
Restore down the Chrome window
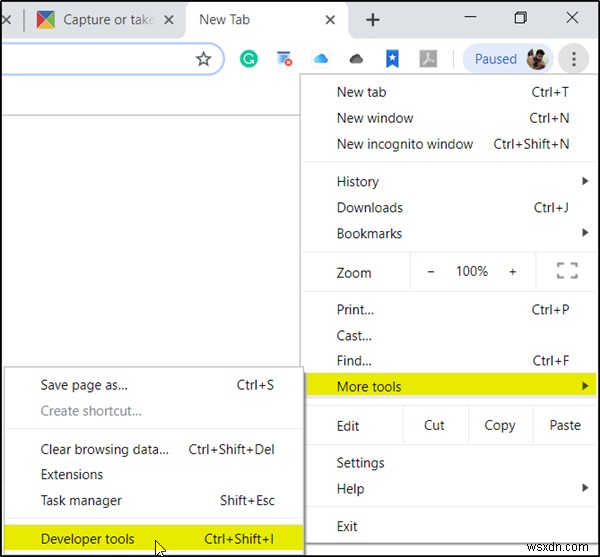(520, 17)
